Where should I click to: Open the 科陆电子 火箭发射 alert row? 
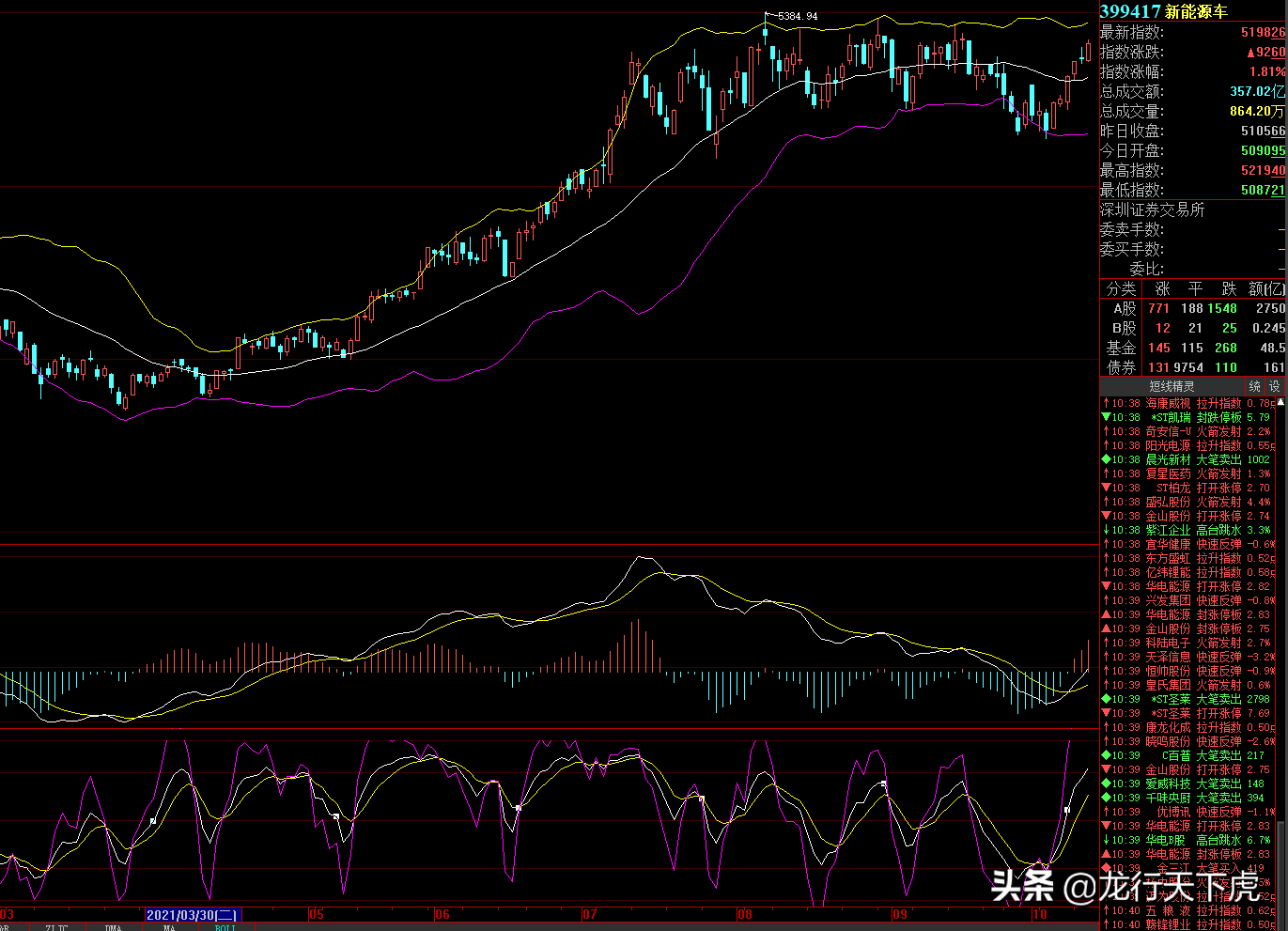1188,643
